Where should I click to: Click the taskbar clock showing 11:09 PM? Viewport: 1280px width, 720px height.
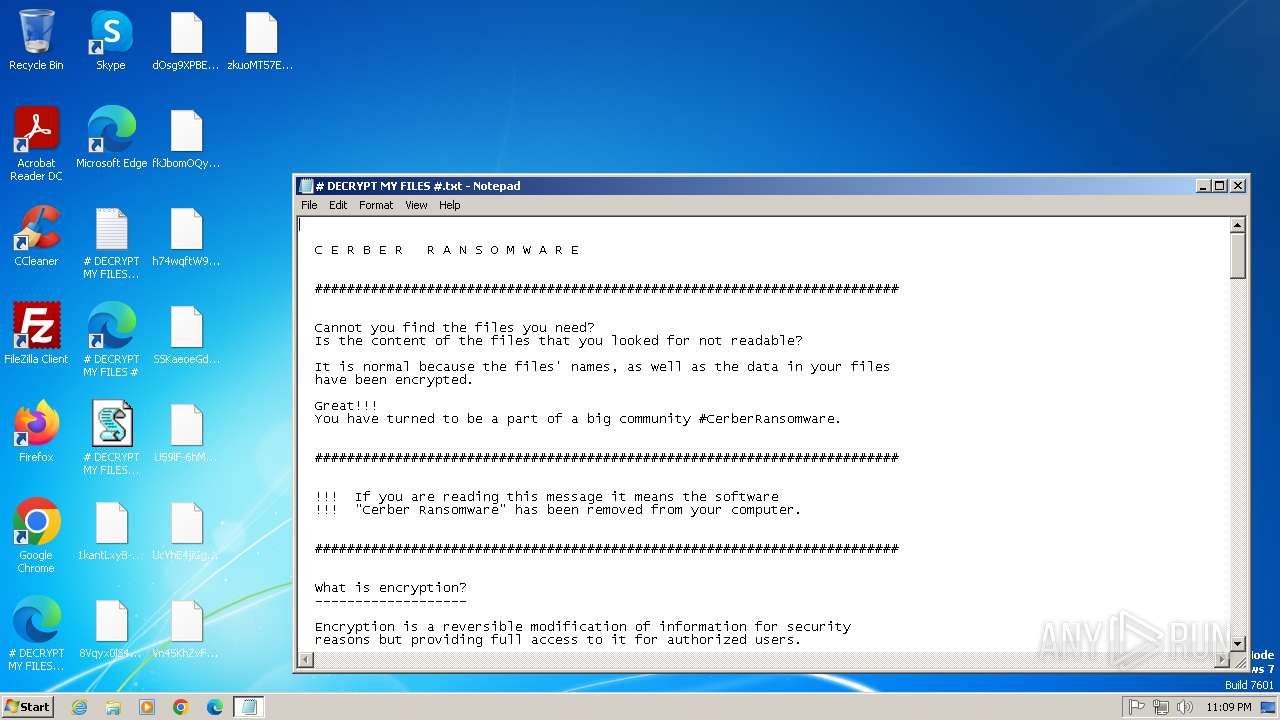[x=1228, y=707]
